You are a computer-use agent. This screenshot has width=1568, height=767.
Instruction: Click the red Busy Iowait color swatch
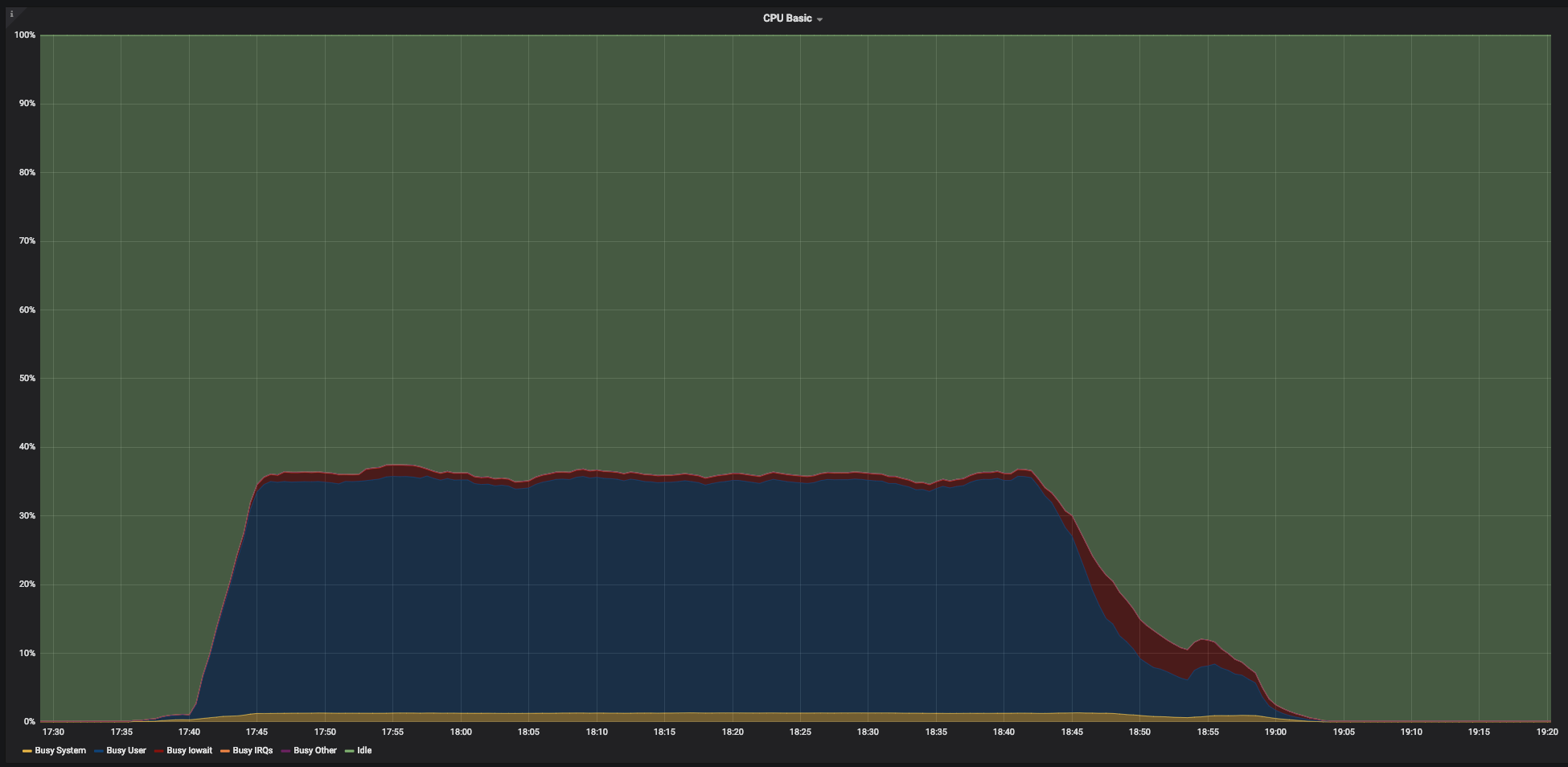(158, 752)
